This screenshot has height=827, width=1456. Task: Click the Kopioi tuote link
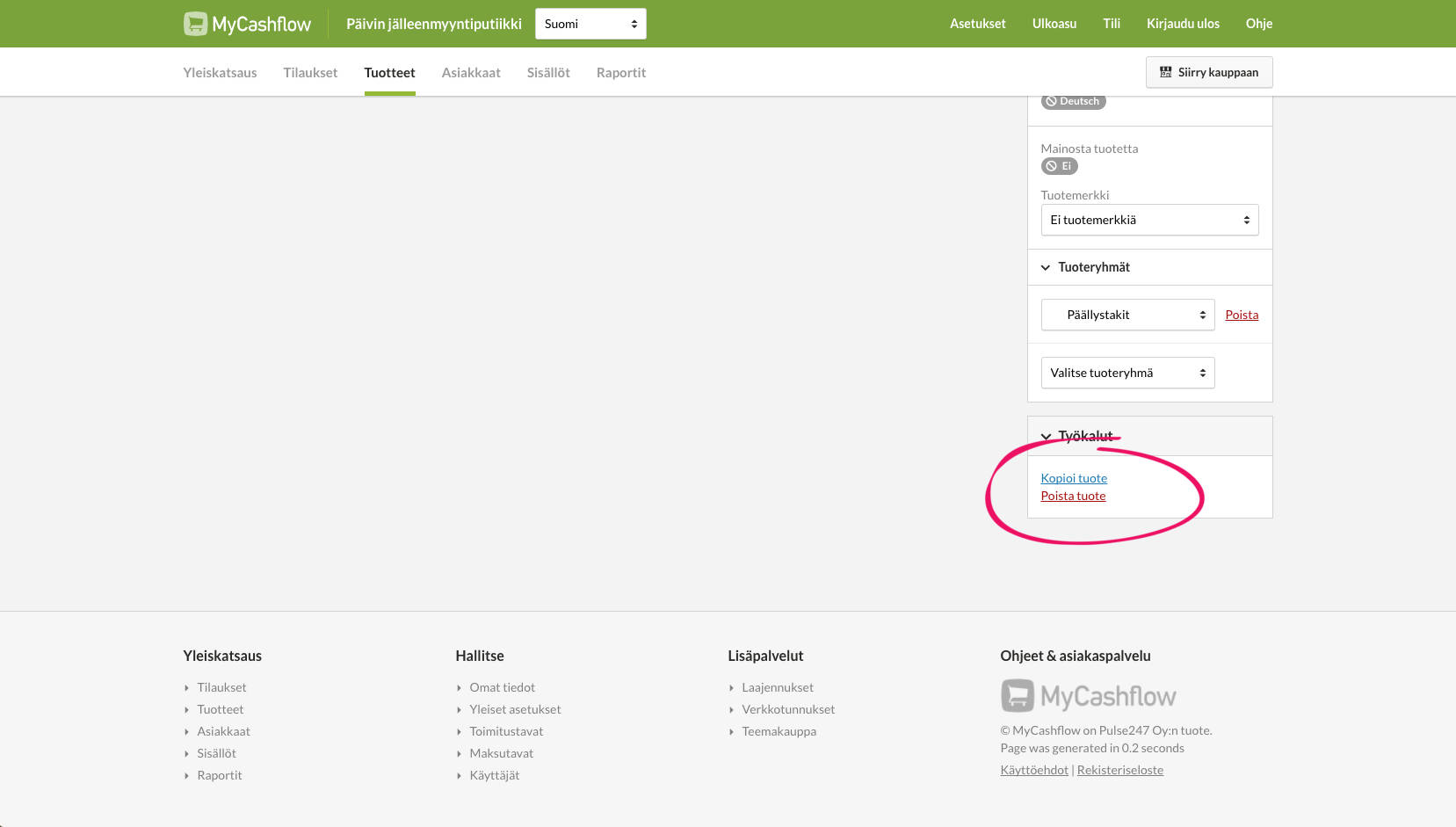1074,478
